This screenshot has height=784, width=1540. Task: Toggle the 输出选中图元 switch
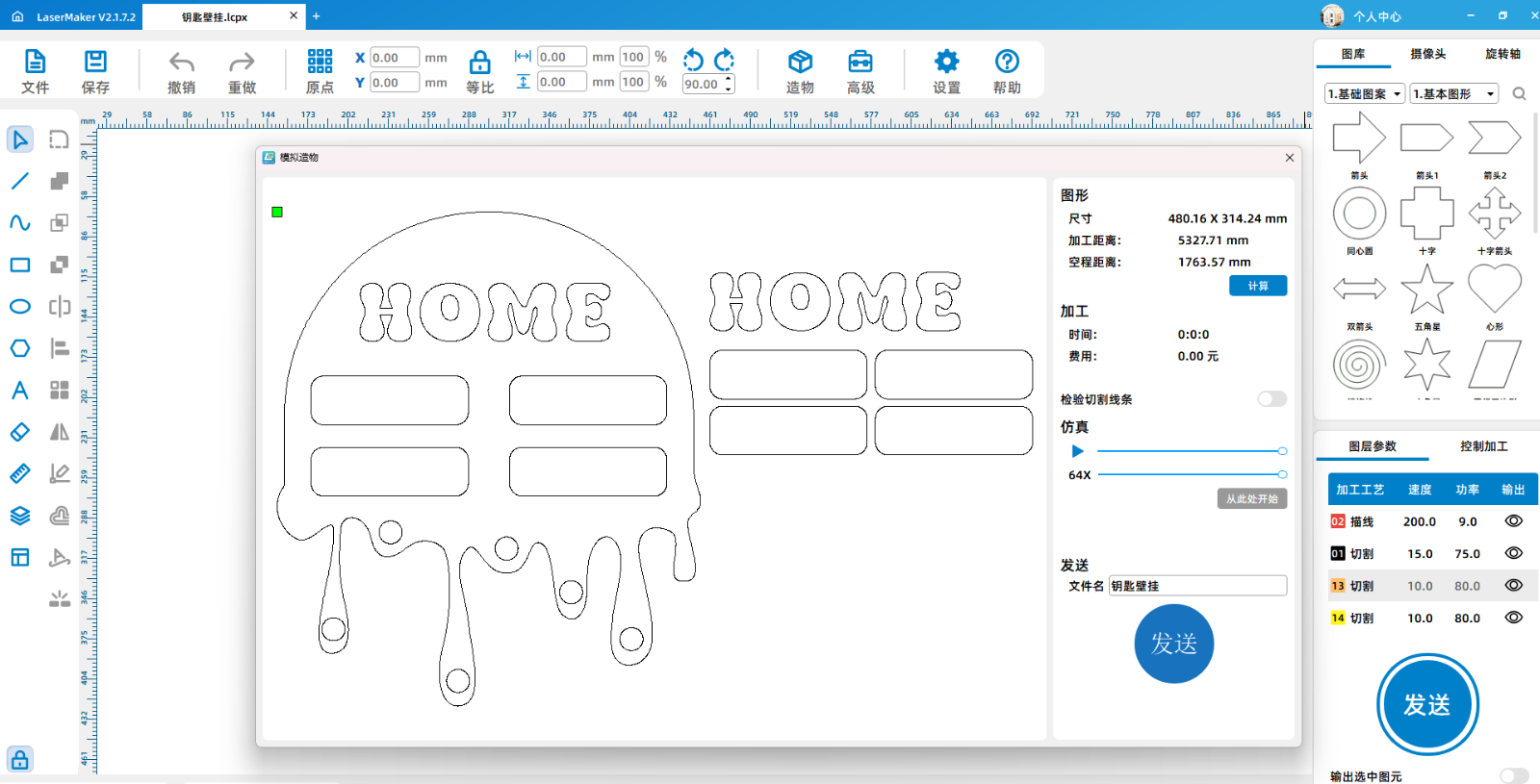(x=1513, y=775)
